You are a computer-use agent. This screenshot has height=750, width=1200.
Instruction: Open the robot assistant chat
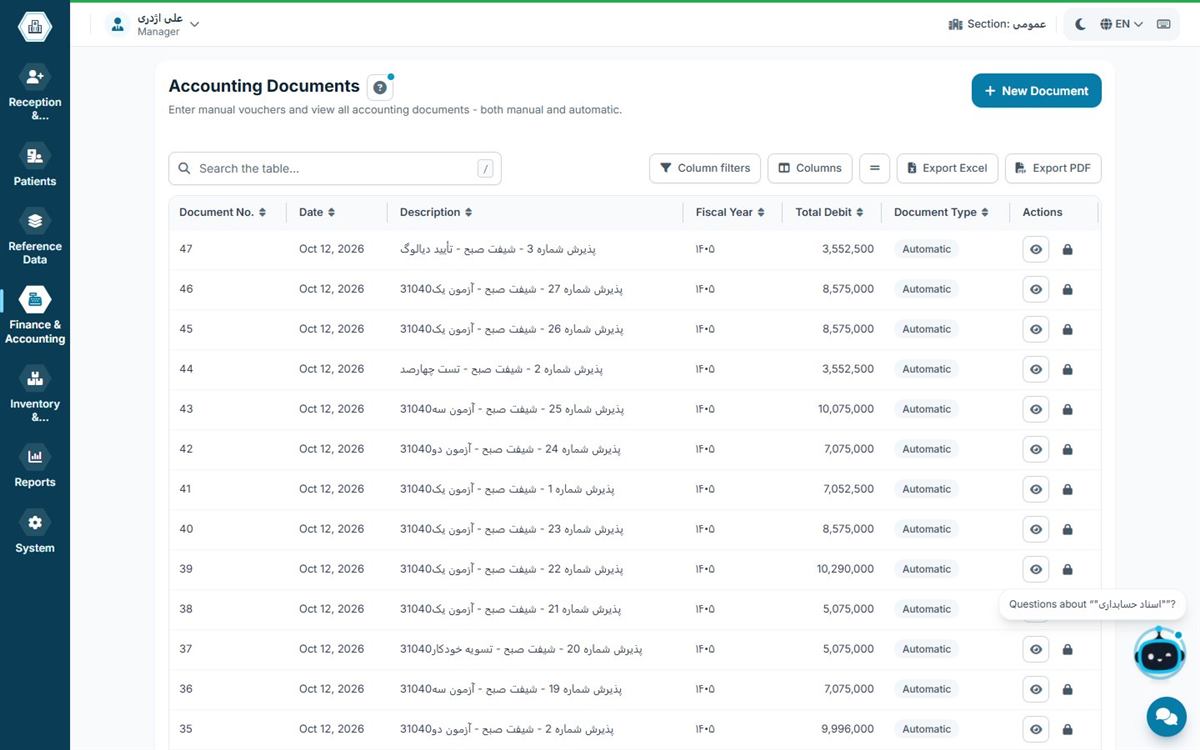click(x=1159, y=652)
